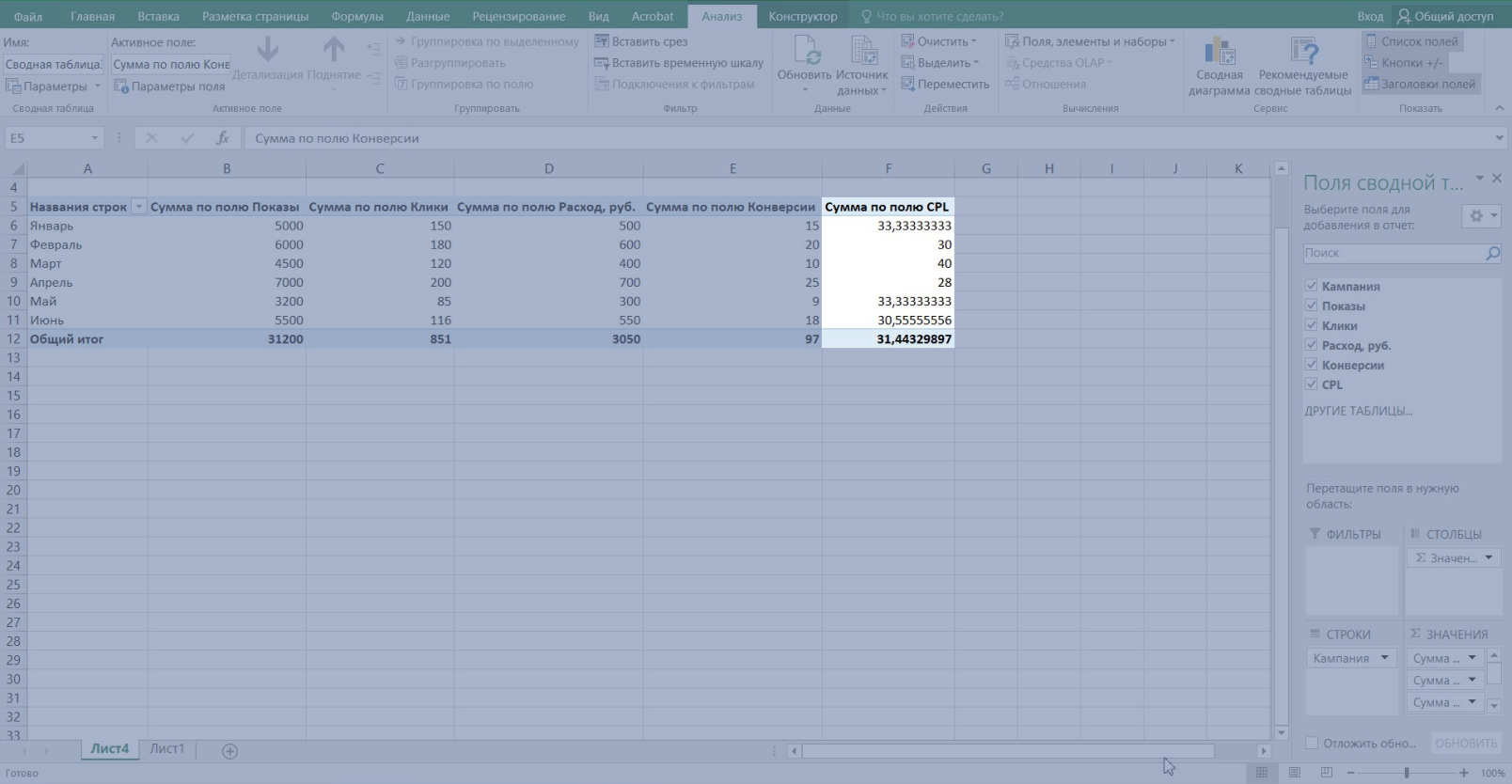The height and width of the screenshot is (784, 1512).
Task: Click zoom out minus on status bar
Action: (1350, 773)
